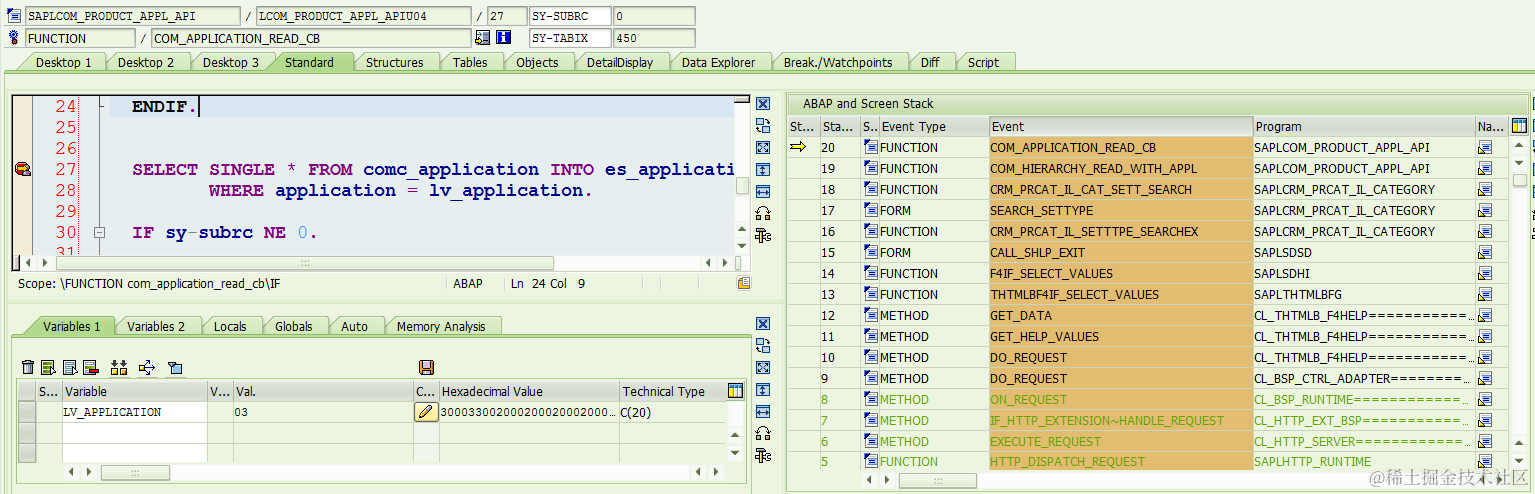Open the Structures tab
Screen dimensions: 1535x494
(x=394, y=62)
